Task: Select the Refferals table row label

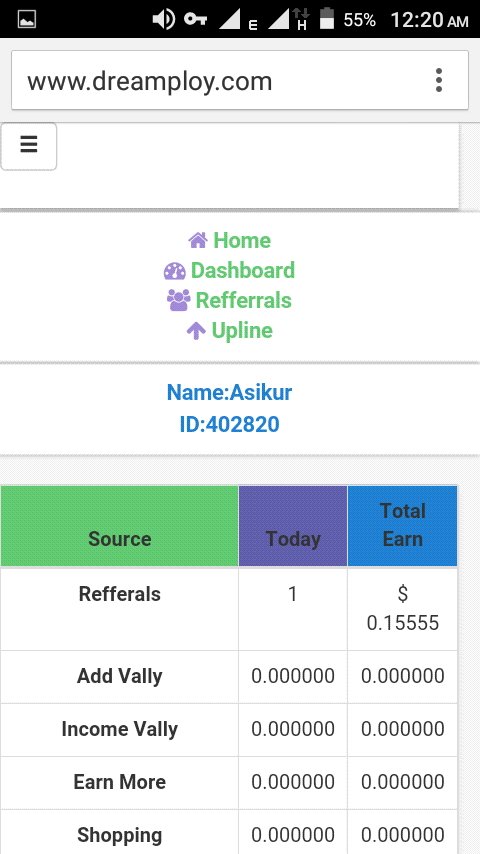Action: [x=119, y=594]
